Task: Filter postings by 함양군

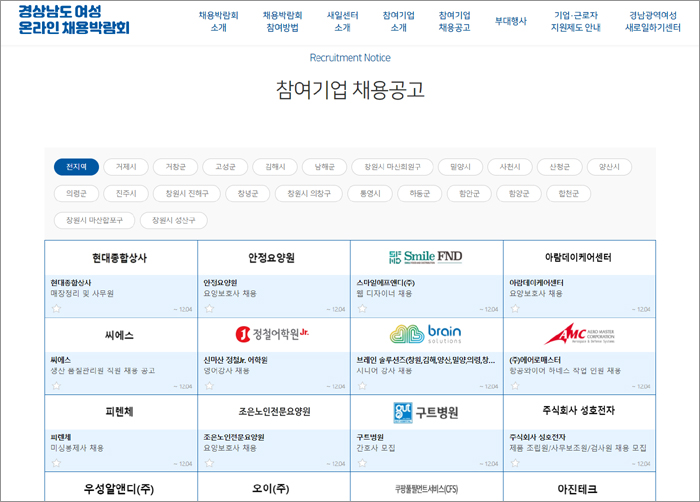Action: pyautogui.click(x=519, y=193)
